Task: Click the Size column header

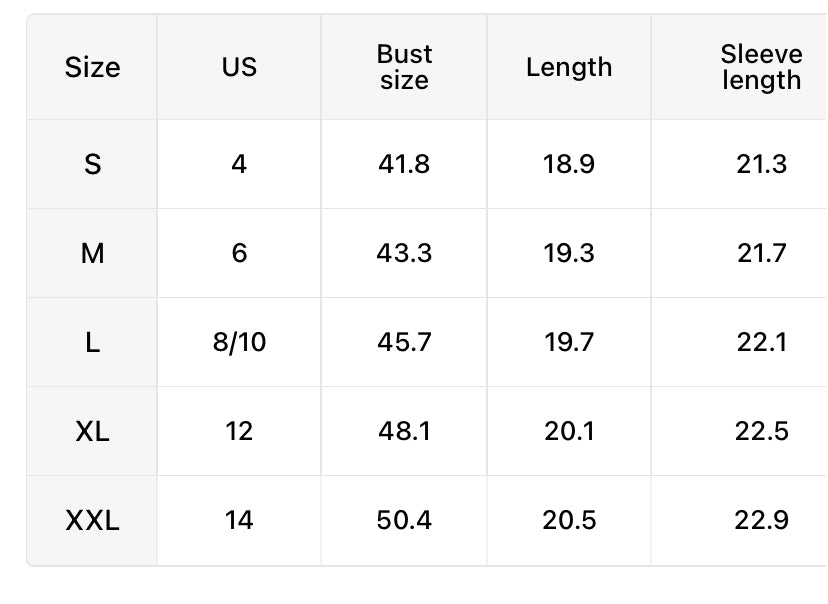Action: 92,67
